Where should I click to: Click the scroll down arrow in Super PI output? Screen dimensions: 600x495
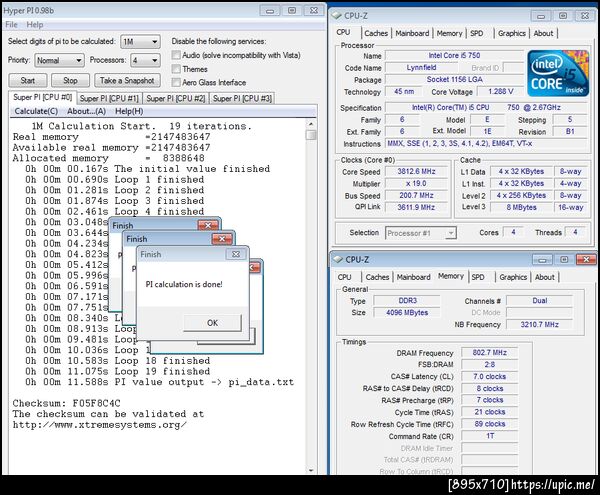tap(311, 470)
